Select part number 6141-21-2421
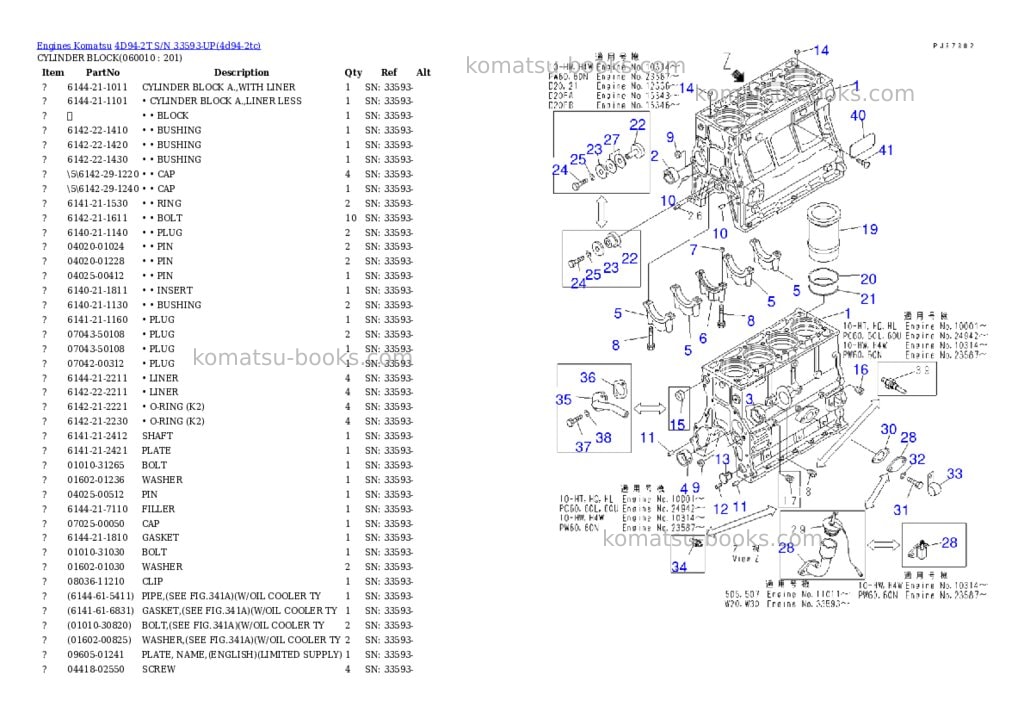This screenshot has width=1024, height=725. [x=97, y=451]
